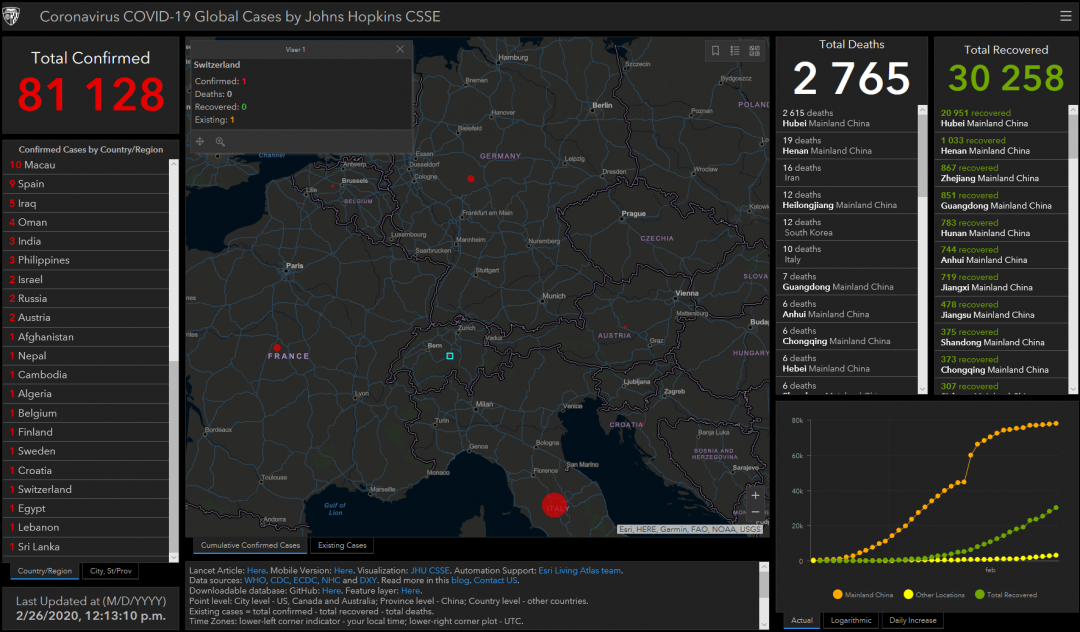Select Spain in the confirmed cases list

click(x=86, y=184)
